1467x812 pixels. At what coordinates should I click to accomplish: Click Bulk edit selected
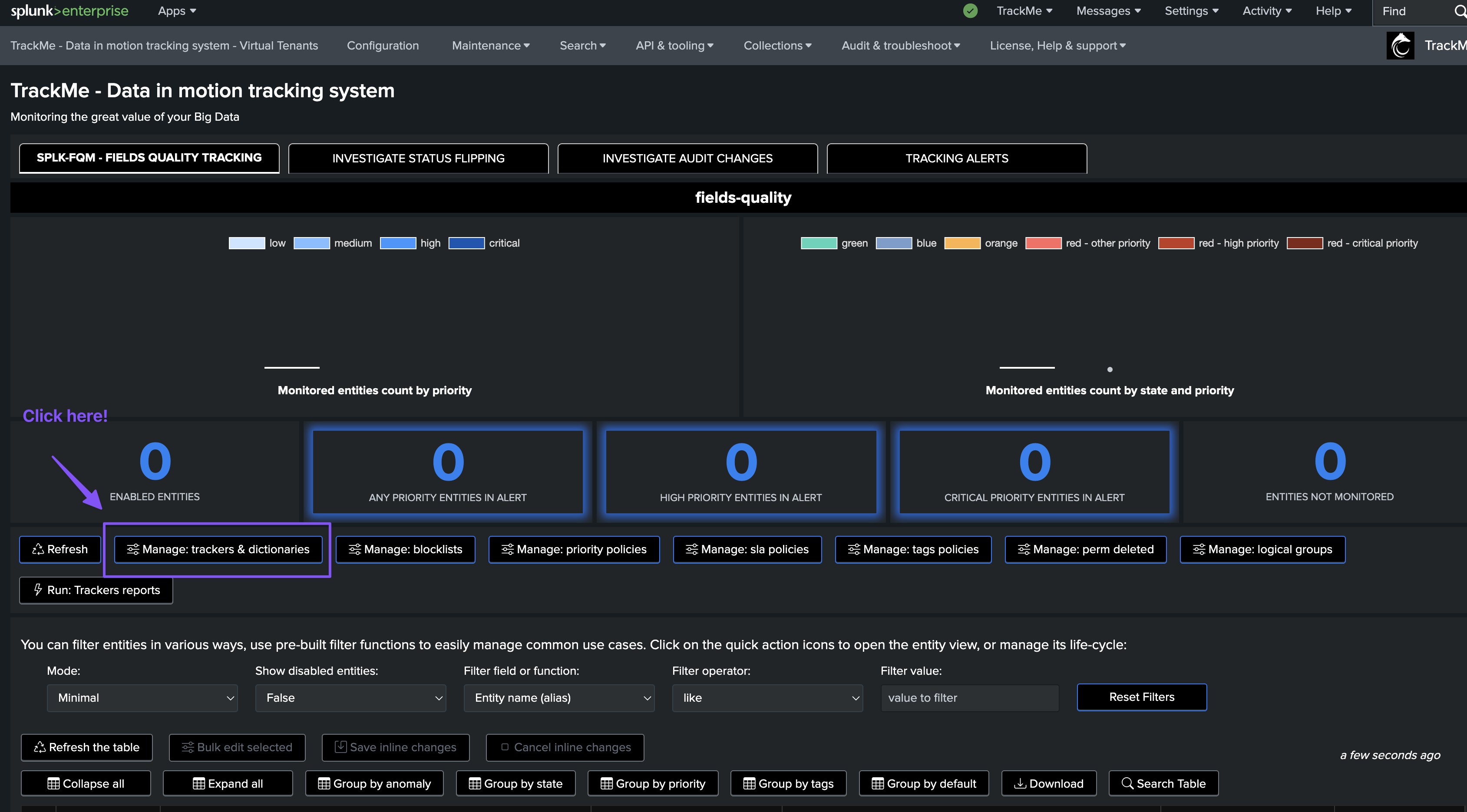point(237,747)
